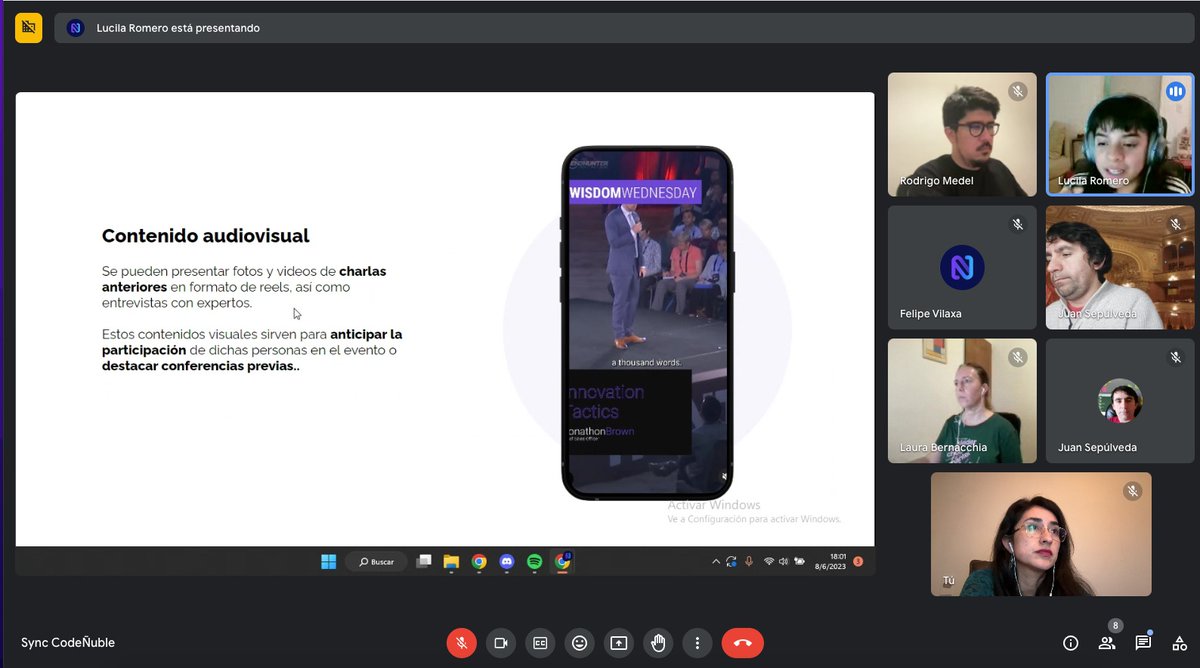Screen dimensions: 1200x668
Task: Enable closed captions
Action: [x=540, y=643]
